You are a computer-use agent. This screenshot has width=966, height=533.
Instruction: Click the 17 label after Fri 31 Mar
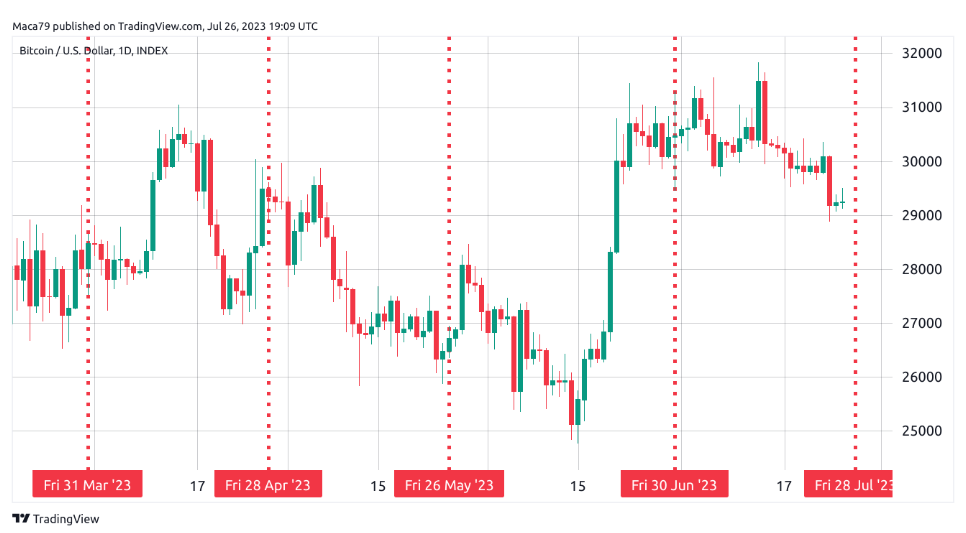(x=197, y=486)
